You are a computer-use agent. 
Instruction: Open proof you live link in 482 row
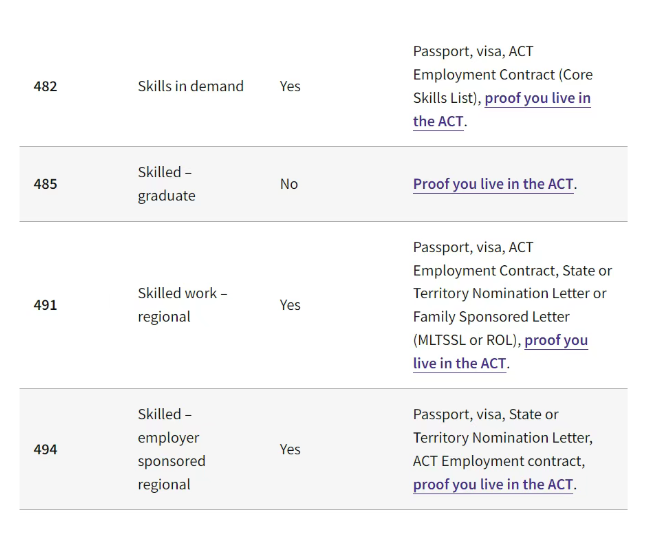pyautogui.click(x=537, y=98)
